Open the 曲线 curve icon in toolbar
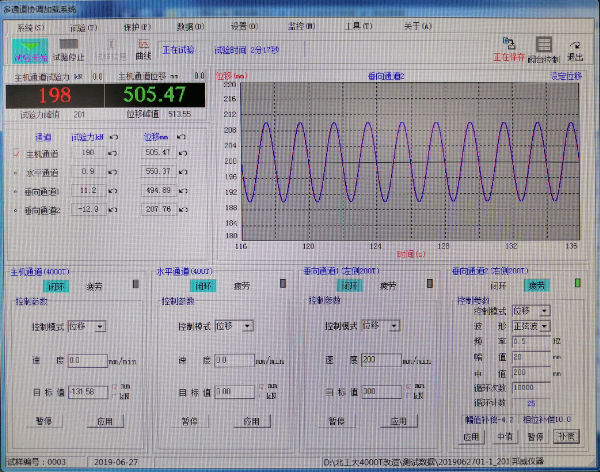Screen dimensions: 600x472 coord(143,50)
